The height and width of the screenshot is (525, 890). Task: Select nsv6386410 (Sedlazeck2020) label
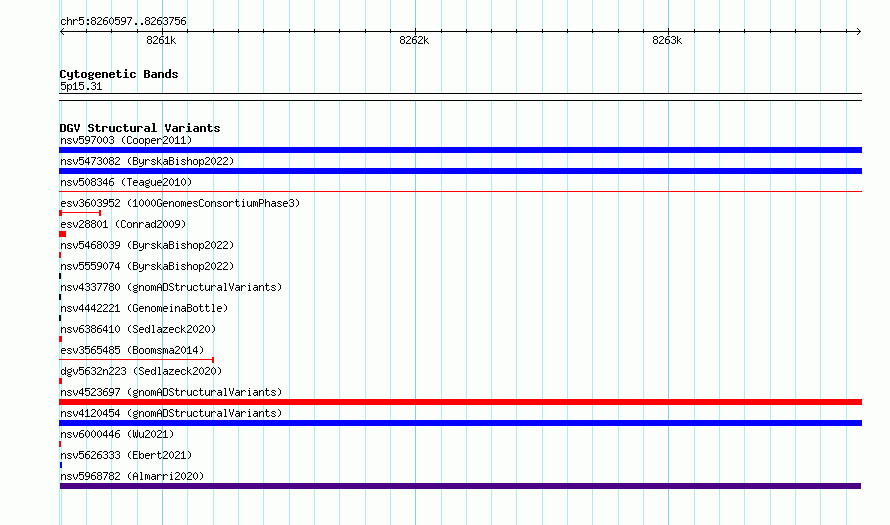[x=138, y=329]
